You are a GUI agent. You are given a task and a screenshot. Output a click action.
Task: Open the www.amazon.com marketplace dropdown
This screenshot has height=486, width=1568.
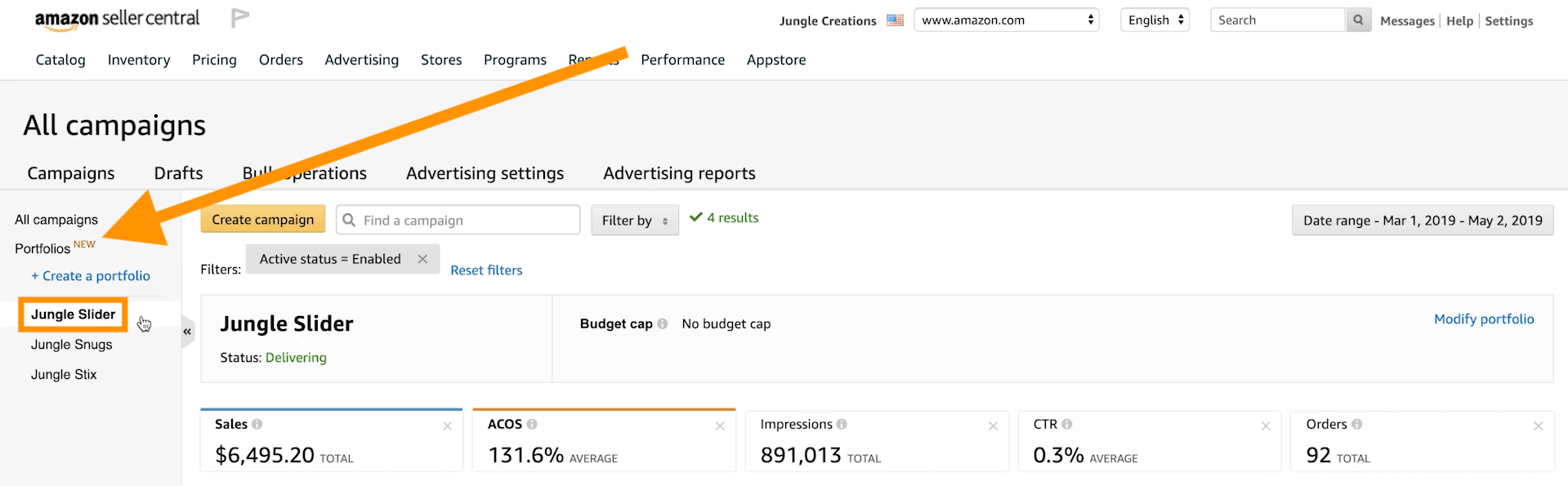click(1007, 20)
